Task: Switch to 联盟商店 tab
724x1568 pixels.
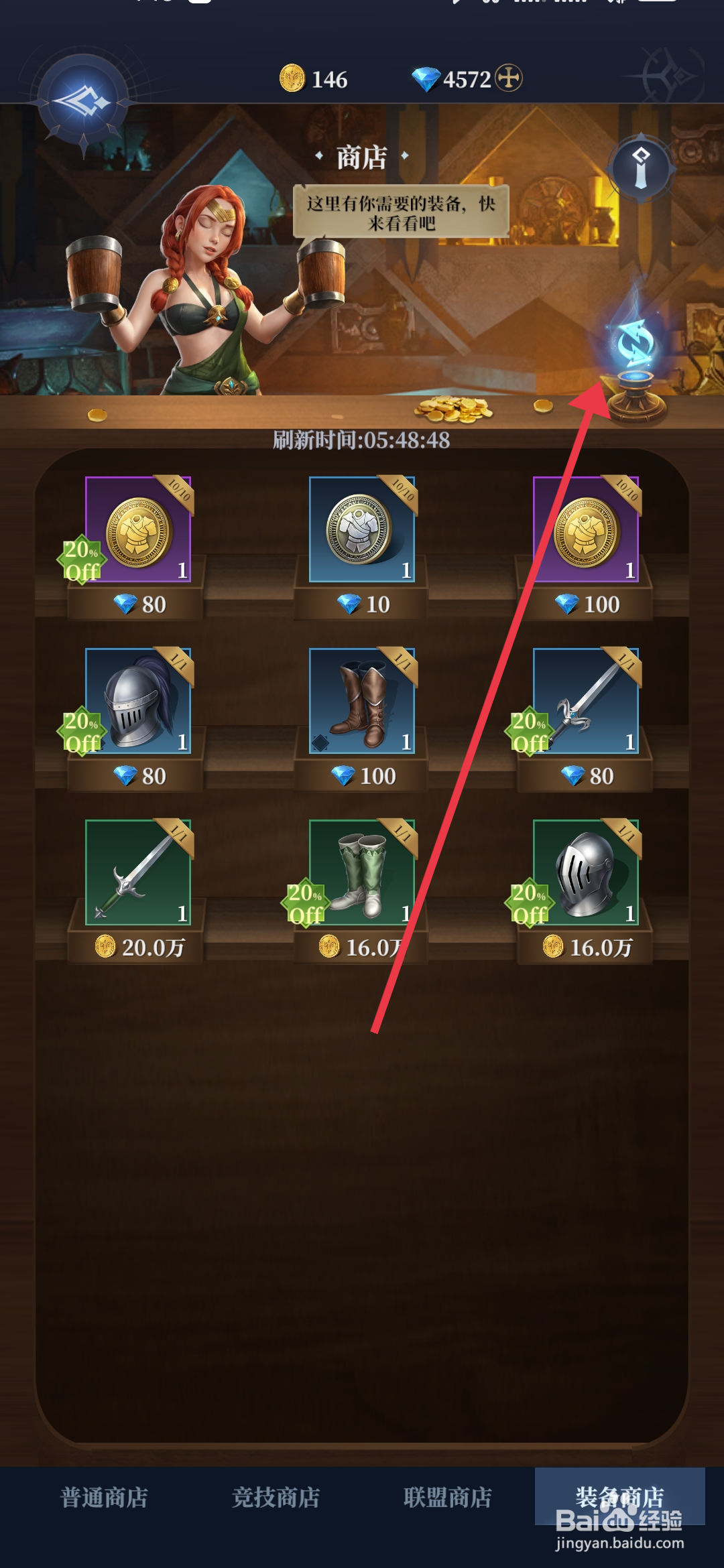Action: point(448,1497)
